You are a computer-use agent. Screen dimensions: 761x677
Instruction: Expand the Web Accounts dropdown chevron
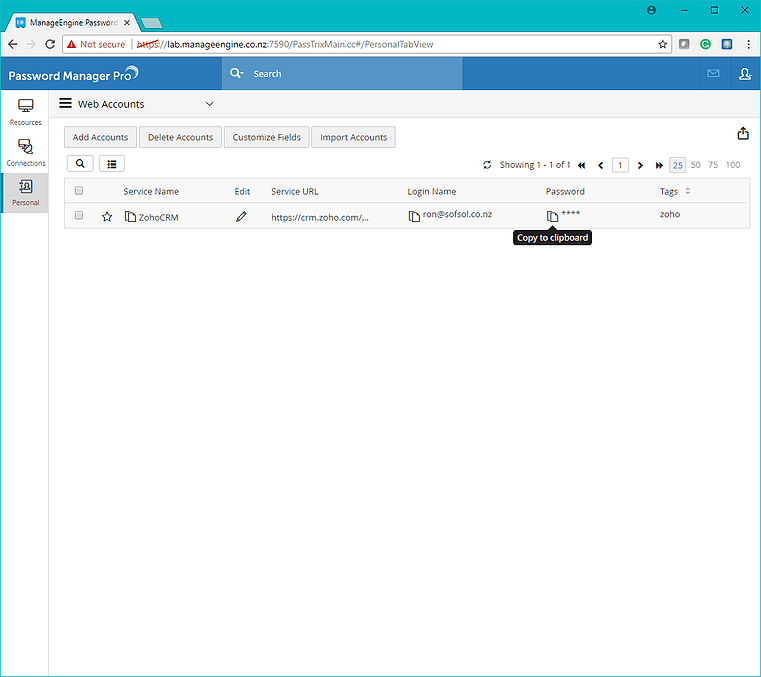(209, 104)
